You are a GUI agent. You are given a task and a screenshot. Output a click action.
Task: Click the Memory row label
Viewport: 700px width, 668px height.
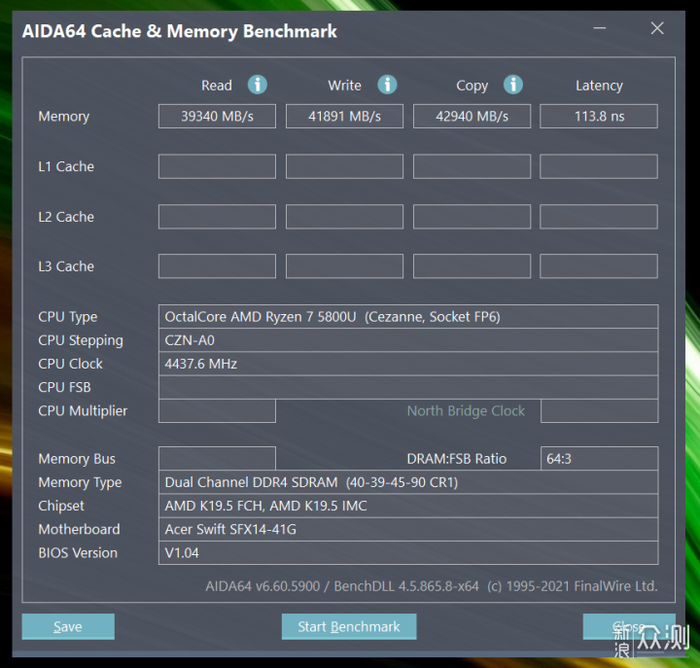click(64, 117)
